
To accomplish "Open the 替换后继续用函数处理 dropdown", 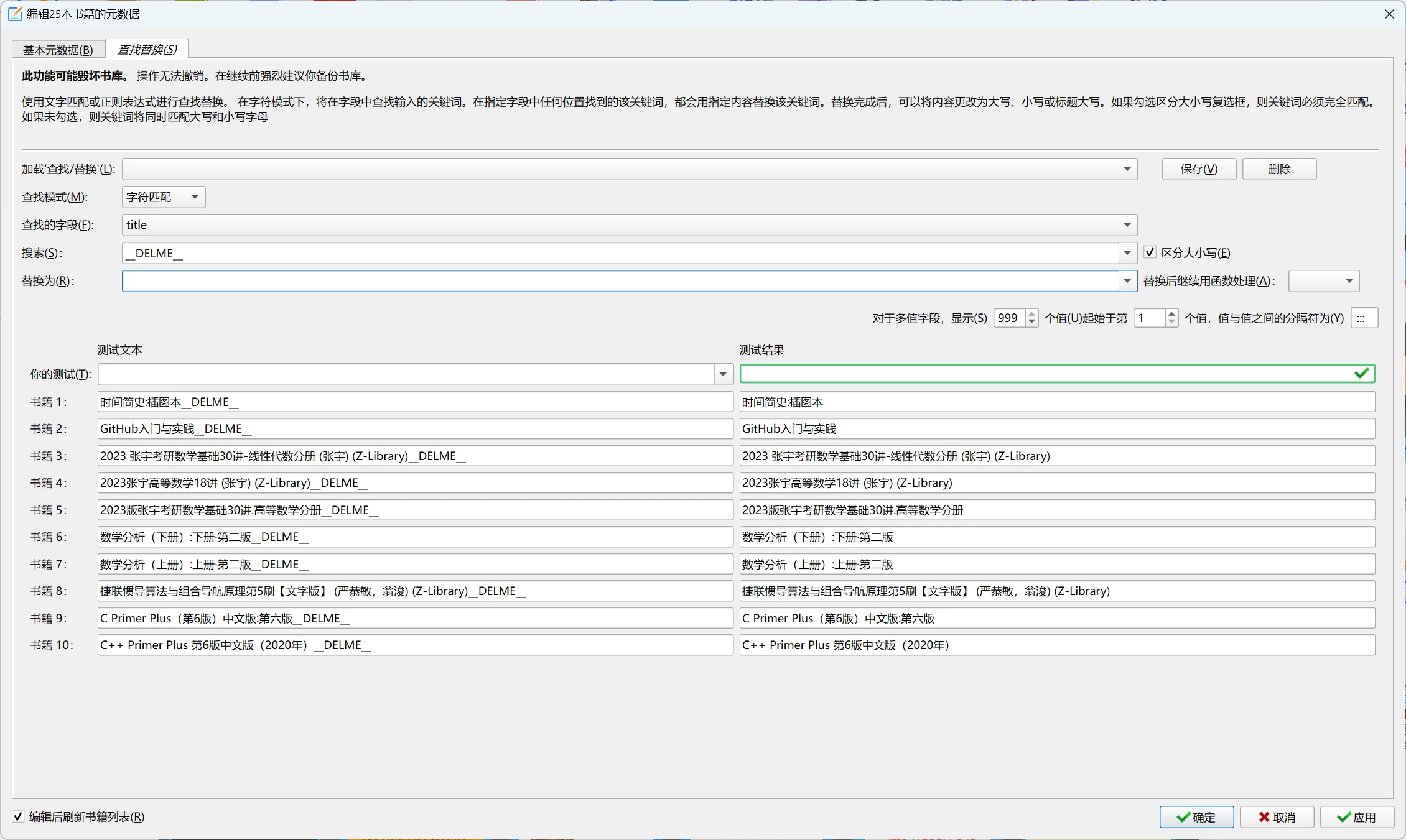I will pos(1324,281).
